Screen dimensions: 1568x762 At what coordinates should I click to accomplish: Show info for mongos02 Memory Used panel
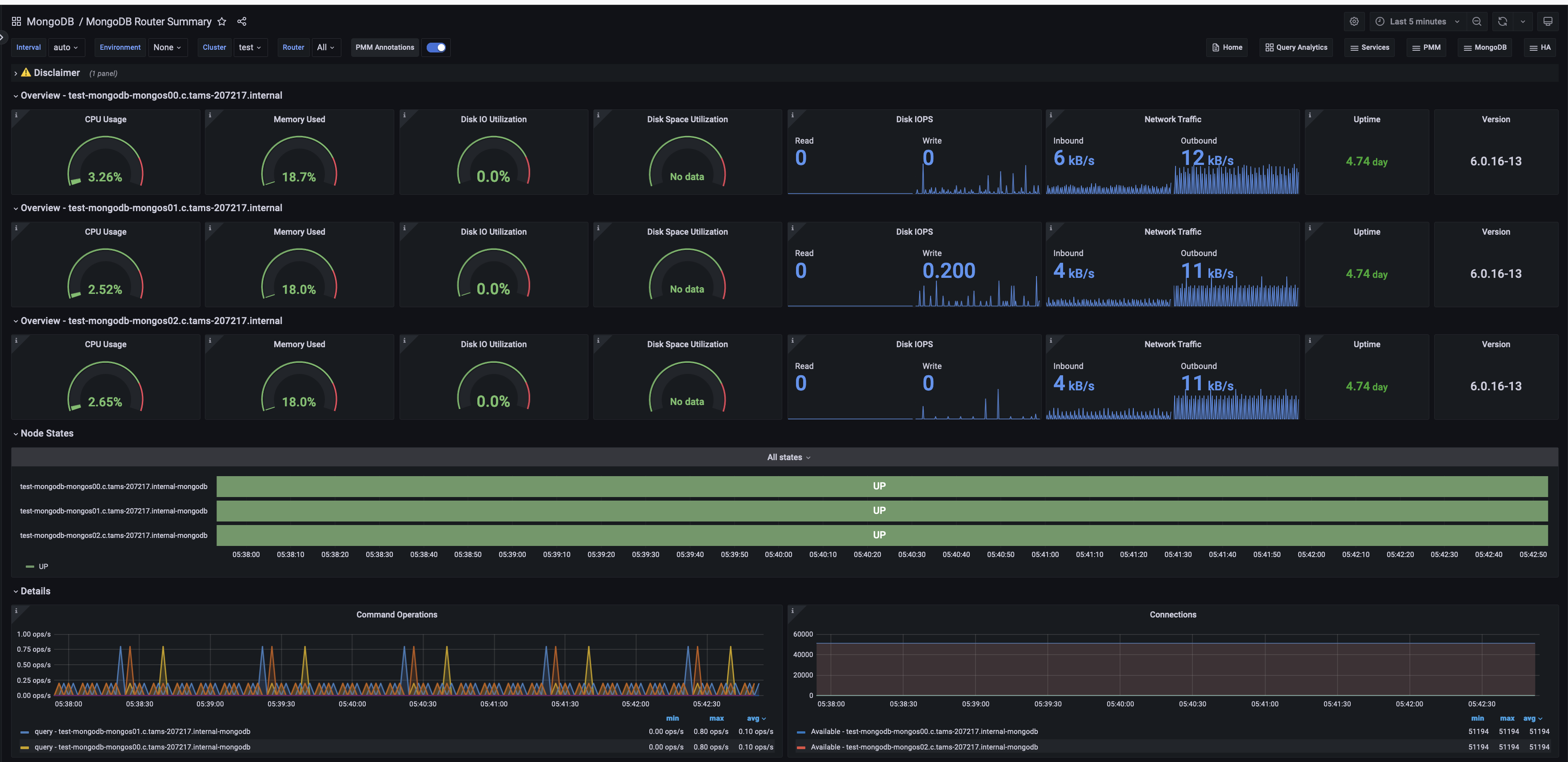click(210, 340)
